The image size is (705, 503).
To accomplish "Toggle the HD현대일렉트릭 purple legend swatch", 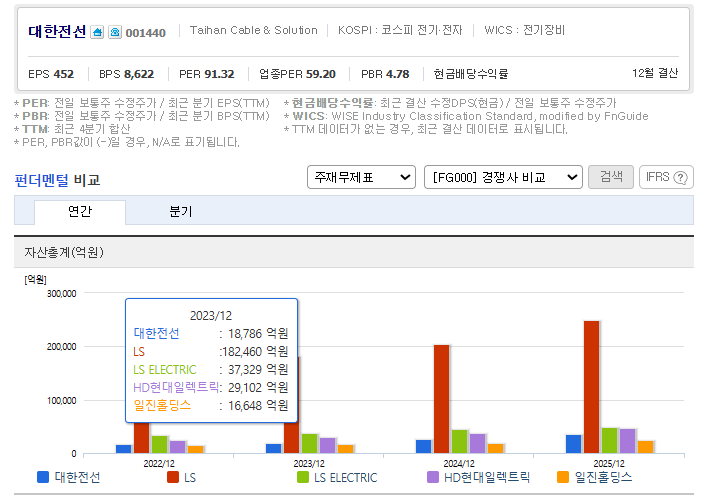I will click(x=433, y=477).
